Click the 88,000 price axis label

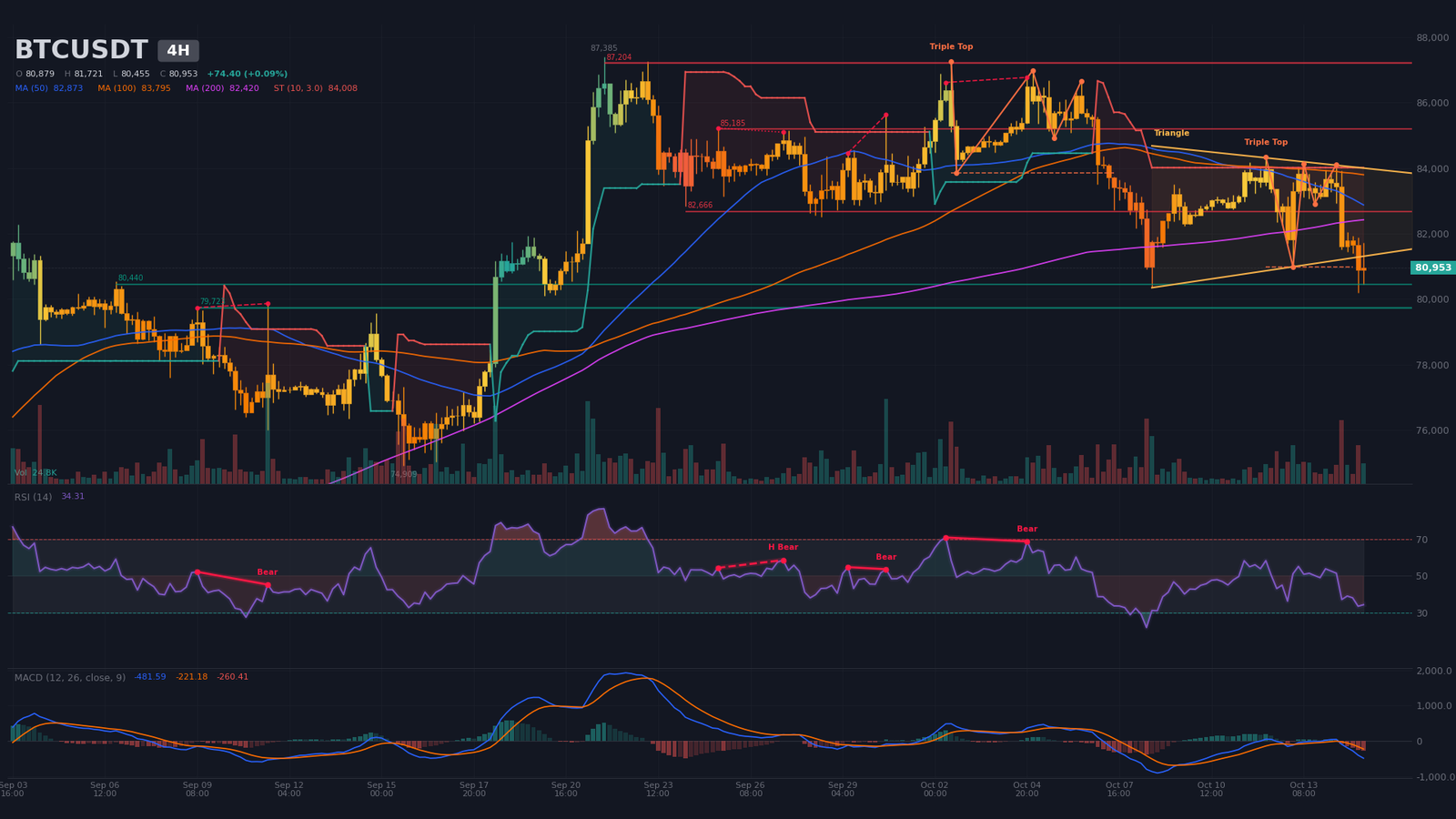point(1432,38)
